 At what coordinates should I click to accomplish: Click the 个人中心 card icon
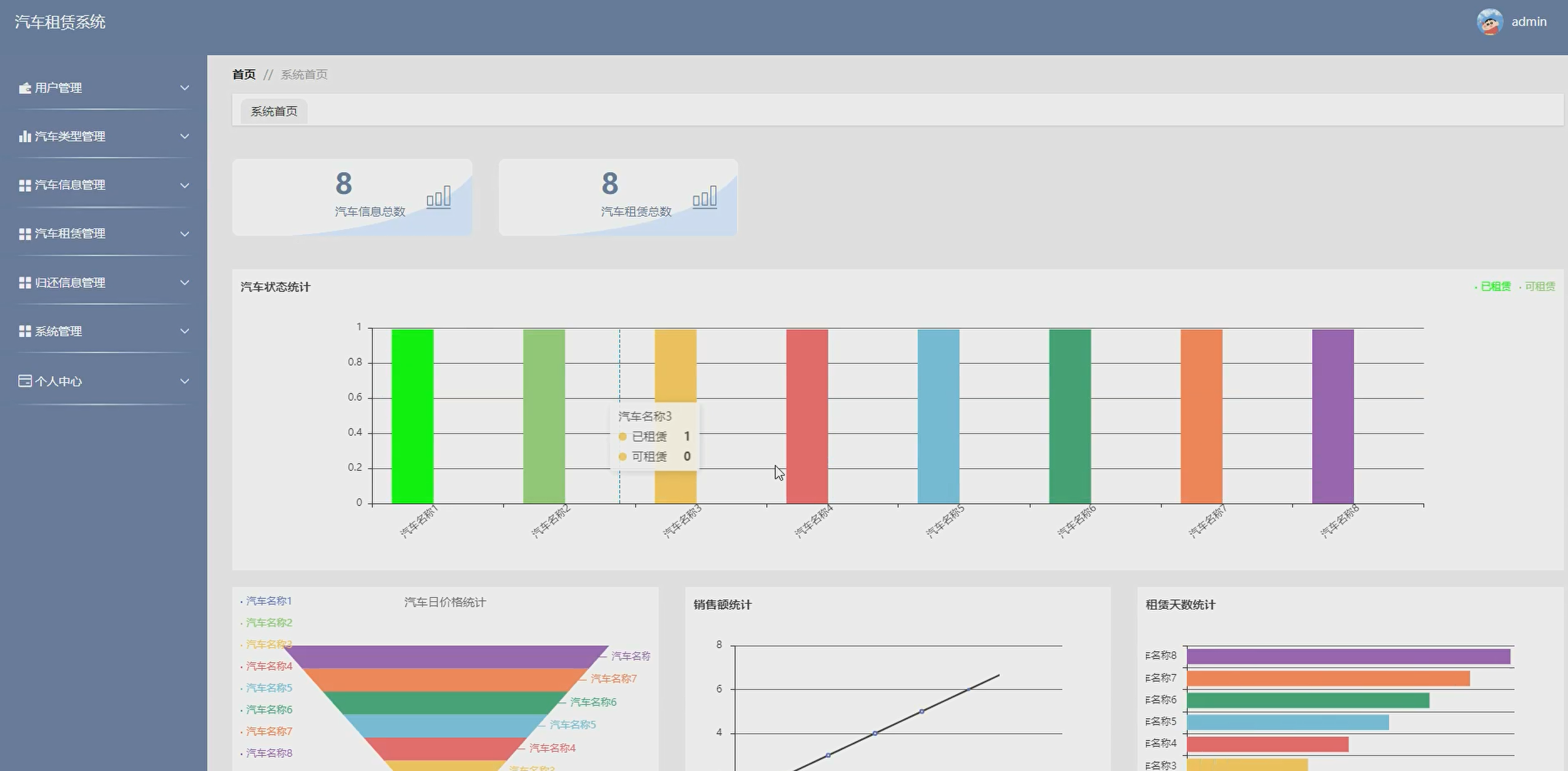tap(25, 381)
